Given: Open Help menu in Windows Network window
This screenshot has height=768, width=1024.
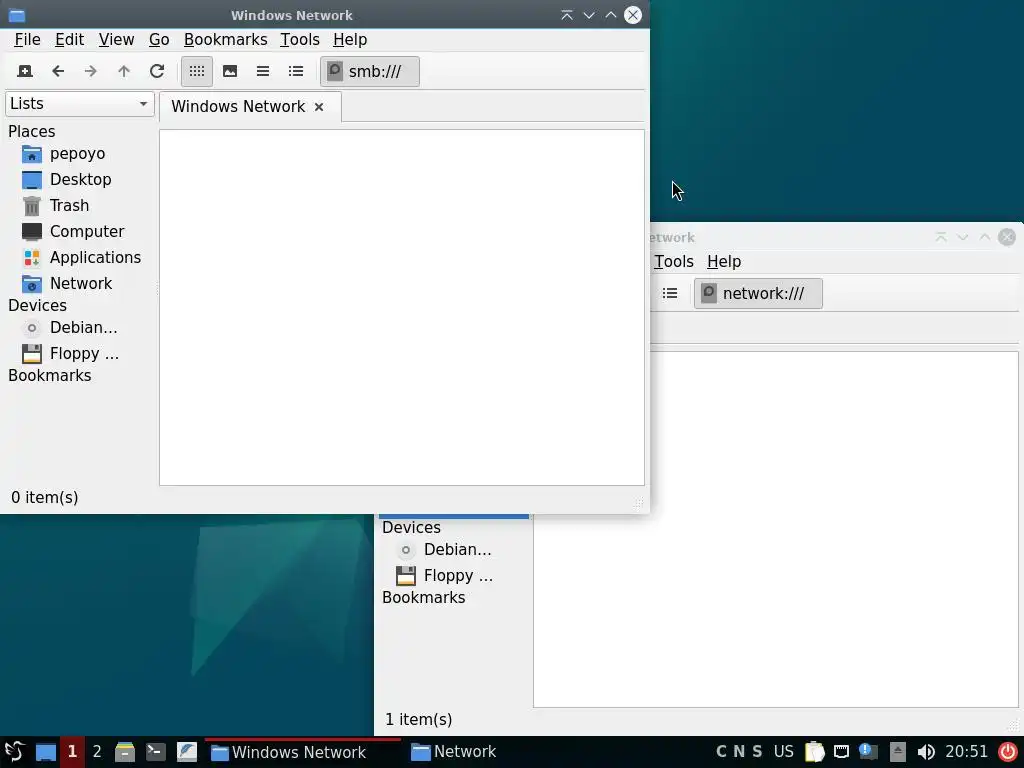Looking at the screenshot, I should pyautogui.click(x=350, y=40).
